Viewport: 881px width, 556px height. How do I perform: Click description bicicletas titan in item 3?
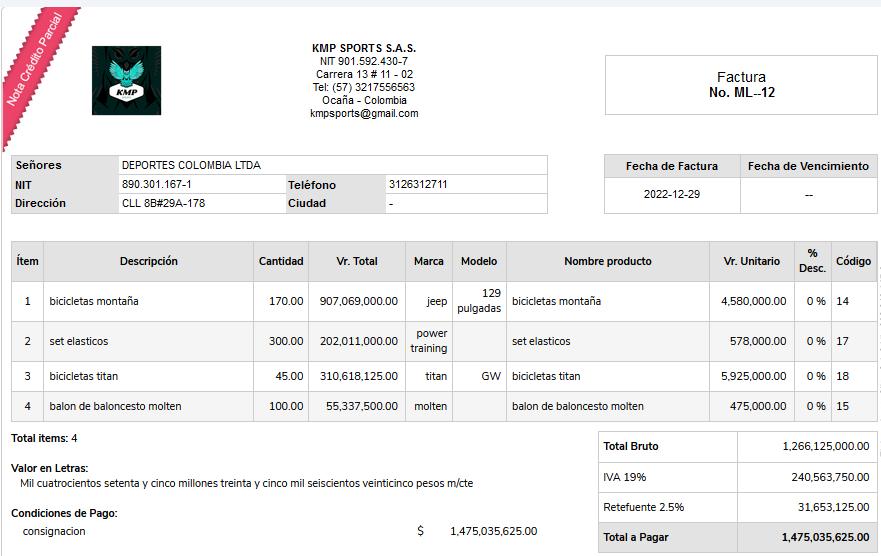click(x=84, y=376)
